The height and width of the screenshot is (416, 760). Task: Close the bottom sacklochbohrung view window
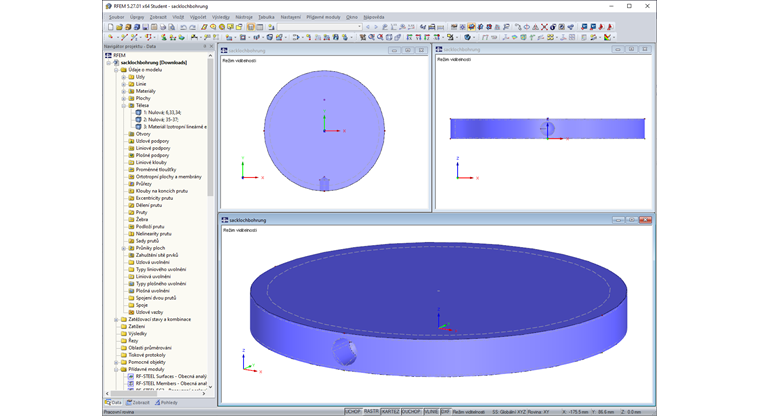(x=645, y=220)
